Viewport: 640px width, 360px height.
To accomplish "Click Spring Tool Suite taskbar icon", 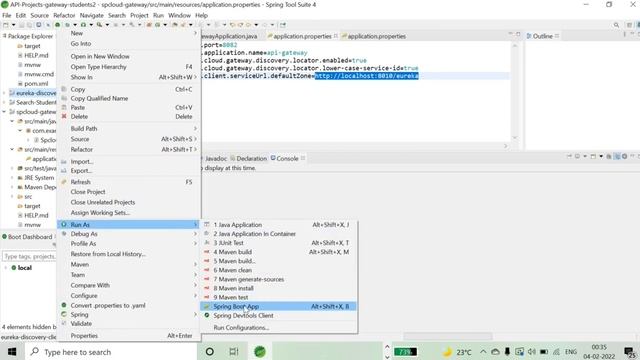I will [x=260, y=351].
